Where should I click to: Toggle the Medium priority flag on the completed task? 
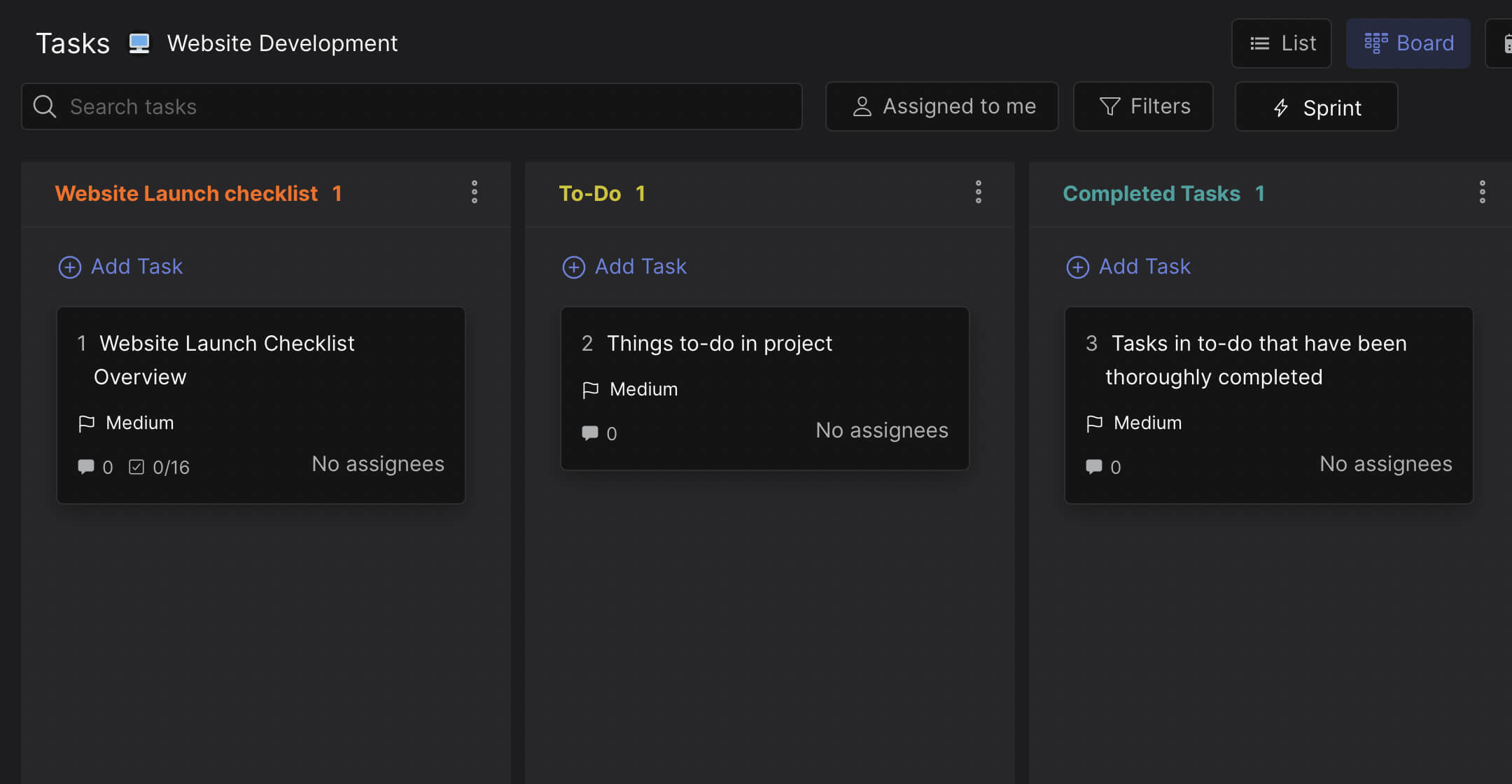pos(1094,423)
